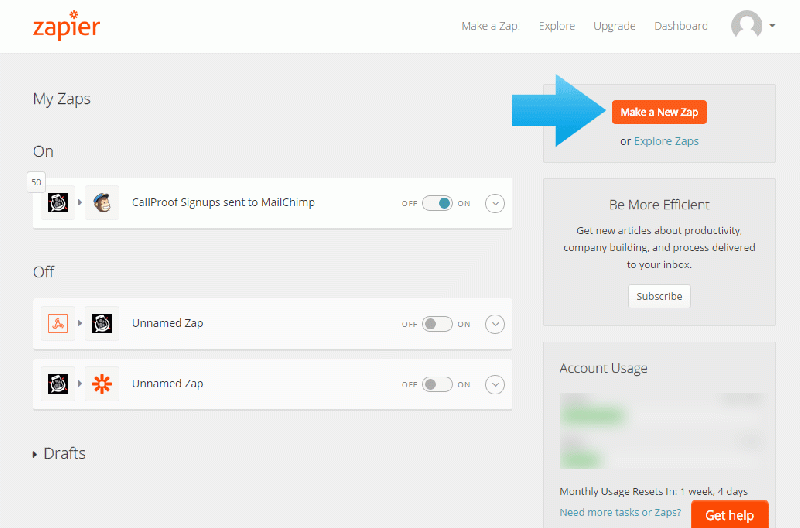Expand options for CallProof Signups zap
800x528 pixels.
click(495, 203)
